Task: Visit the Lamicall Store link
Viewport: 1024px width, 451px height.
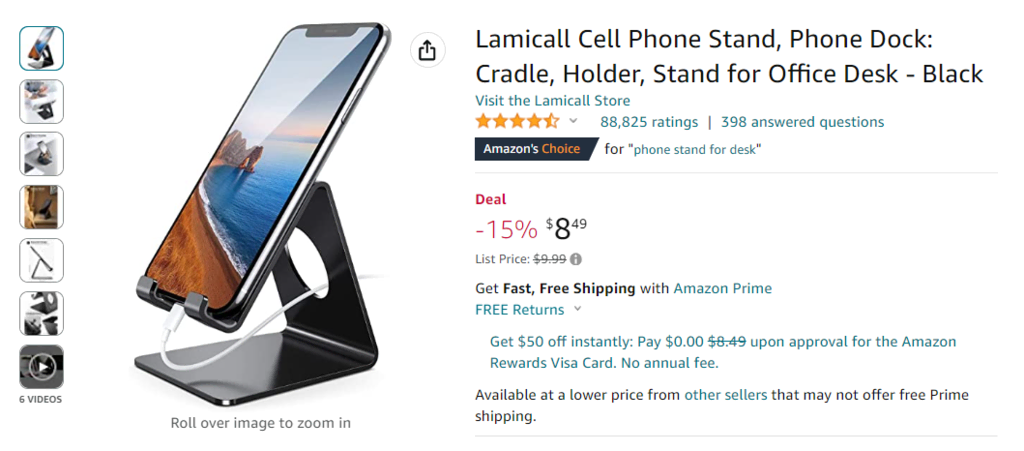Action: coord(552,100)
